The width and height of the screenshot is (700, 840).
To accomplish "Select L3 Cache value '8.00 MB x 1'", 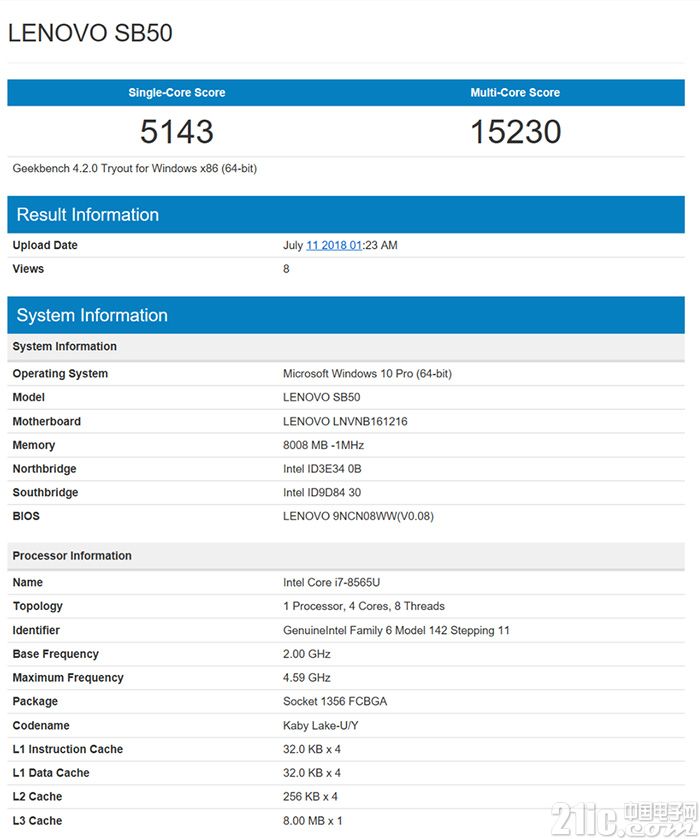I will (312, 821).
